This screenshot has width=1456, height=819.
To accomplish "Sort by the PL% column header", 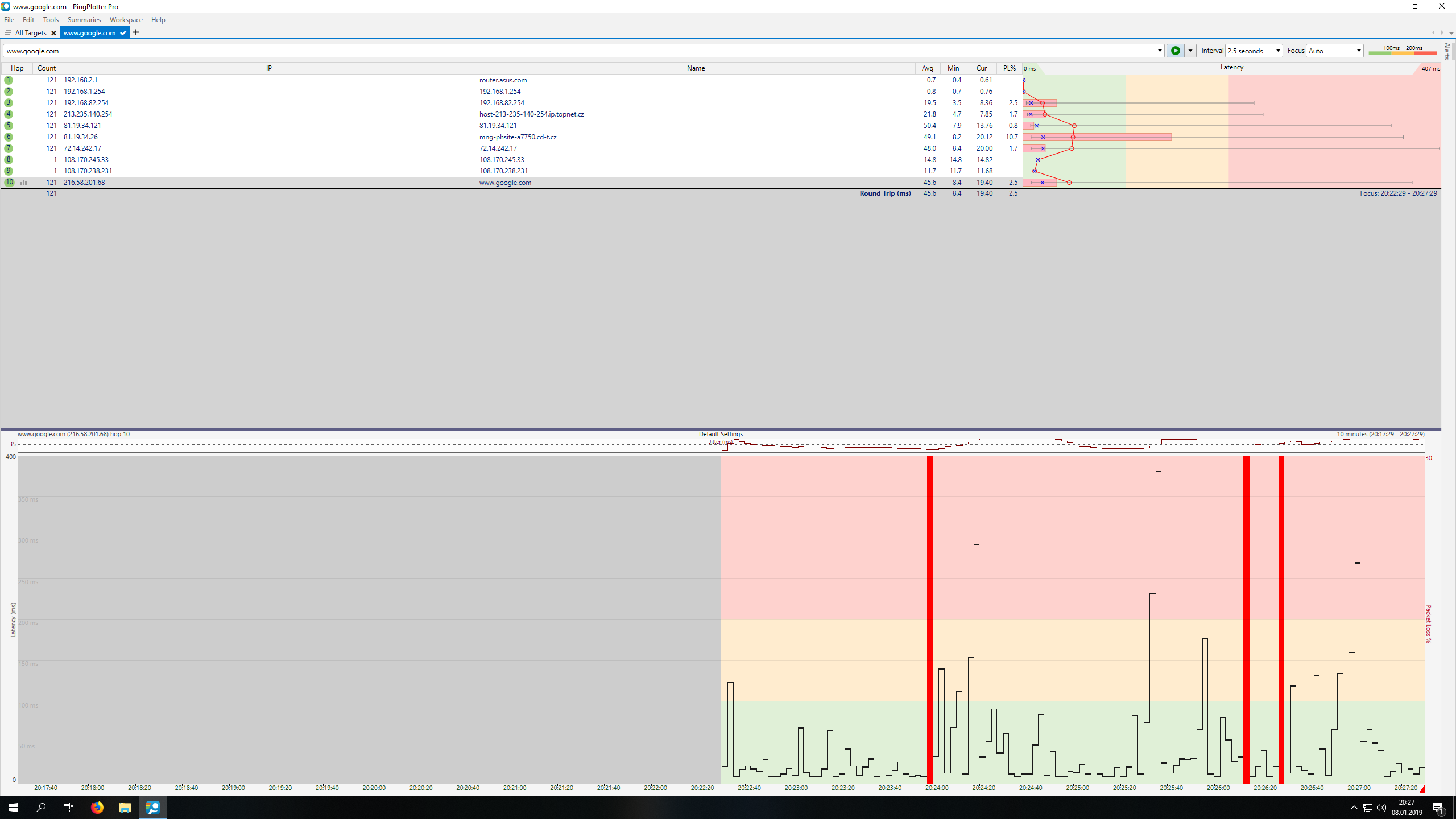I will coord(1009,68).
